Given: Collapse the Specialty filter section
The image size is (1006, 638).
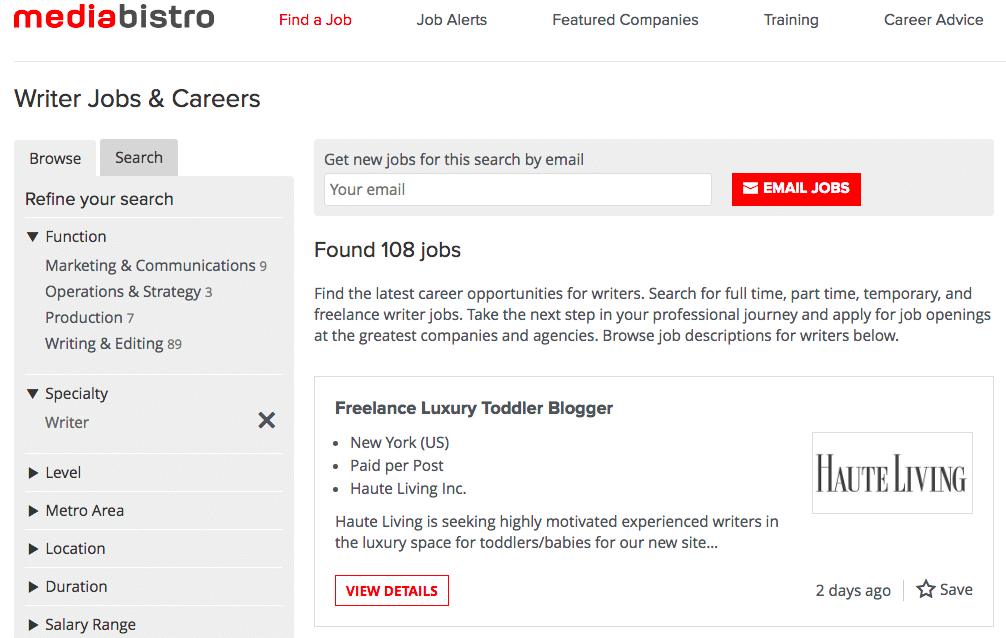Looking at the screenshot, I should coord(31,393).
